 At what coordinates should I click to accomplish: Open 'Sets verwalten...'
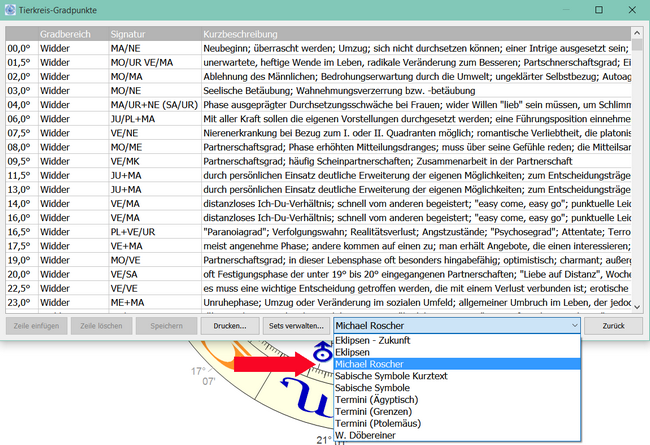pyautogui.click(x=296, y=326)
